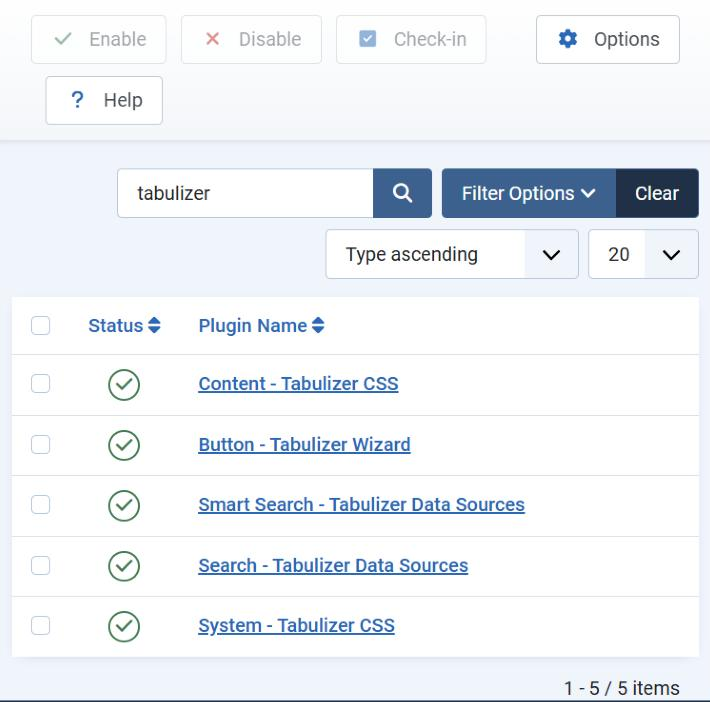The height and width of the screenshot is (702, 710).
Task: Open the Help button
Action: pos(104,100)
